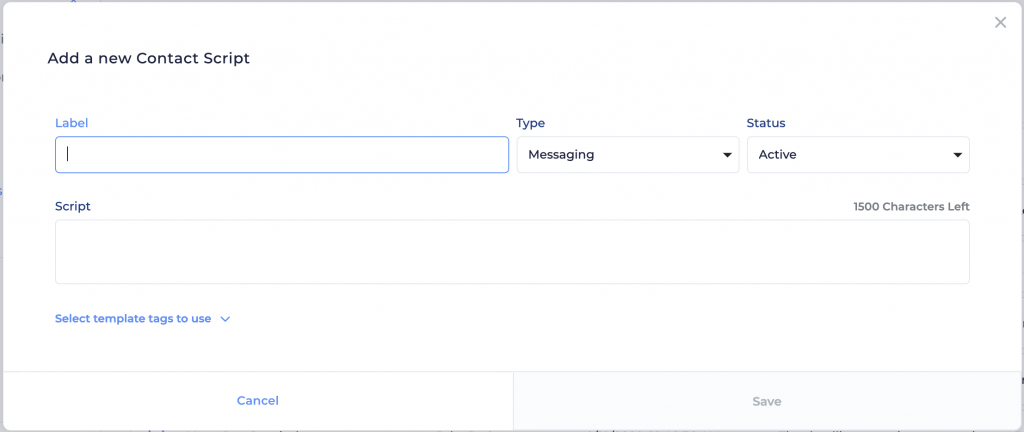Open the Status dropdown showing Active
Viewport: 1024px width, 432px height.
(x=858, y=155)
